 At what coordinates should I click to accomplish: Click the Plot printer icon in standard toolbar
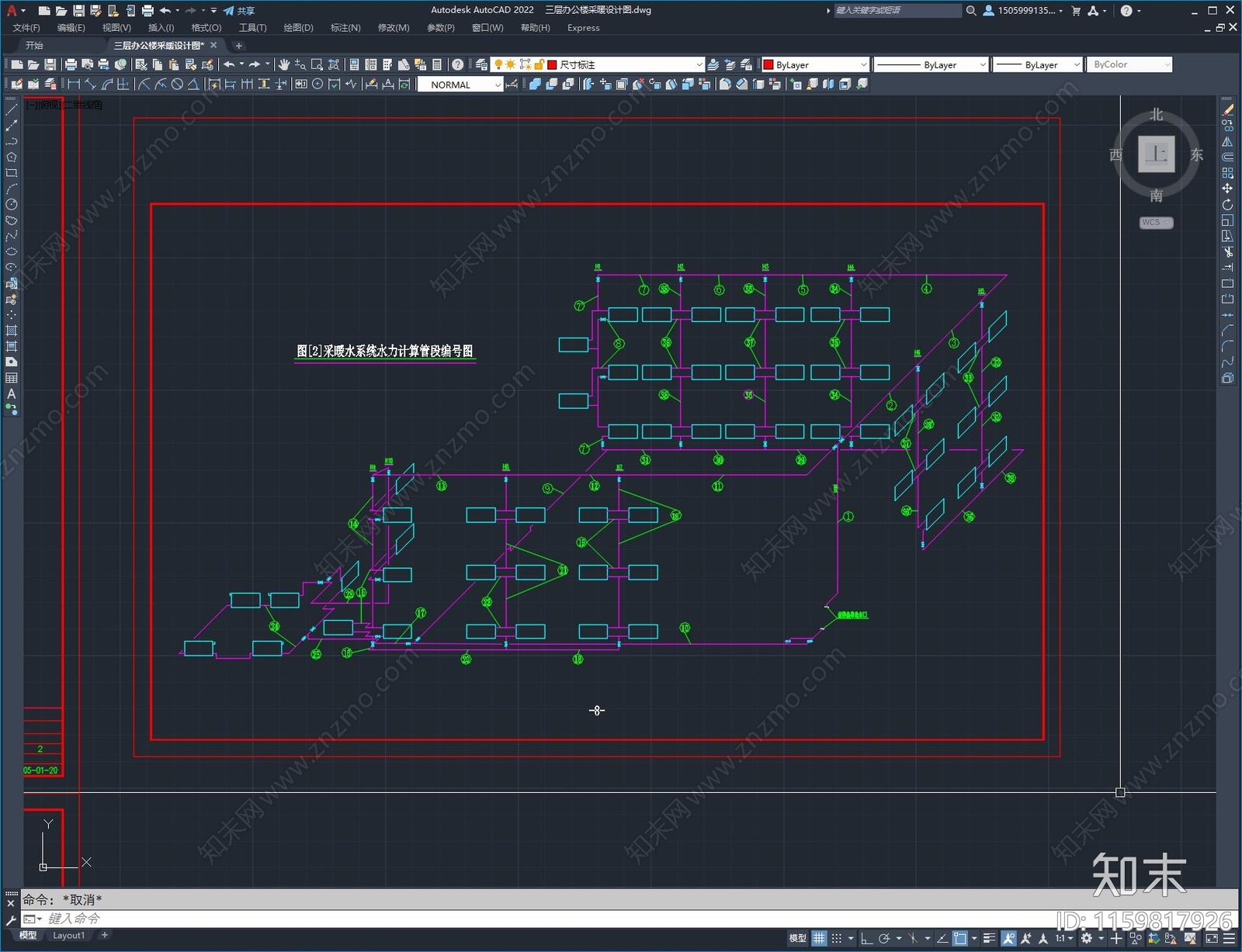(71, 64)
